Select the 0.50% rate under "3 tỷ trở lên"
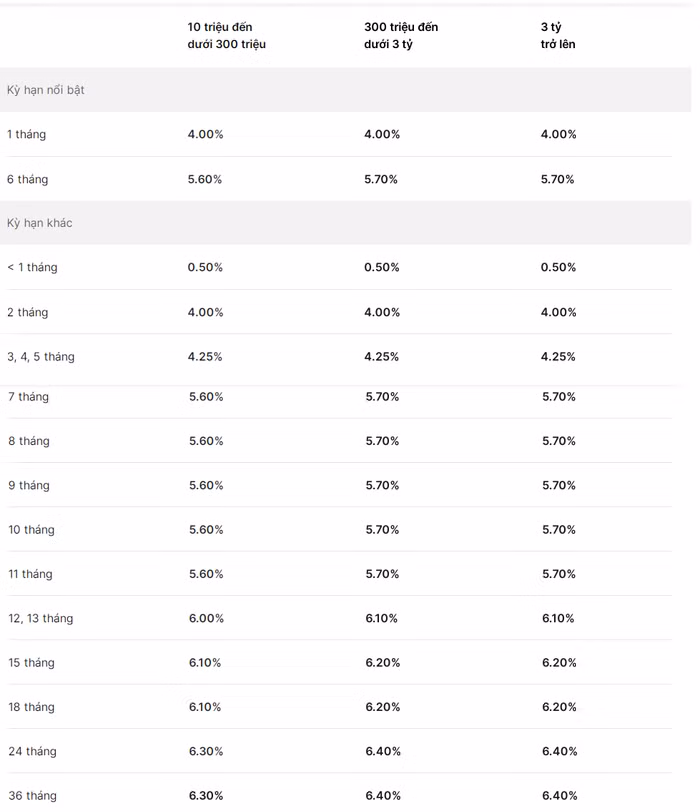The height and width of the screenshot is (812, 700). 558,267
